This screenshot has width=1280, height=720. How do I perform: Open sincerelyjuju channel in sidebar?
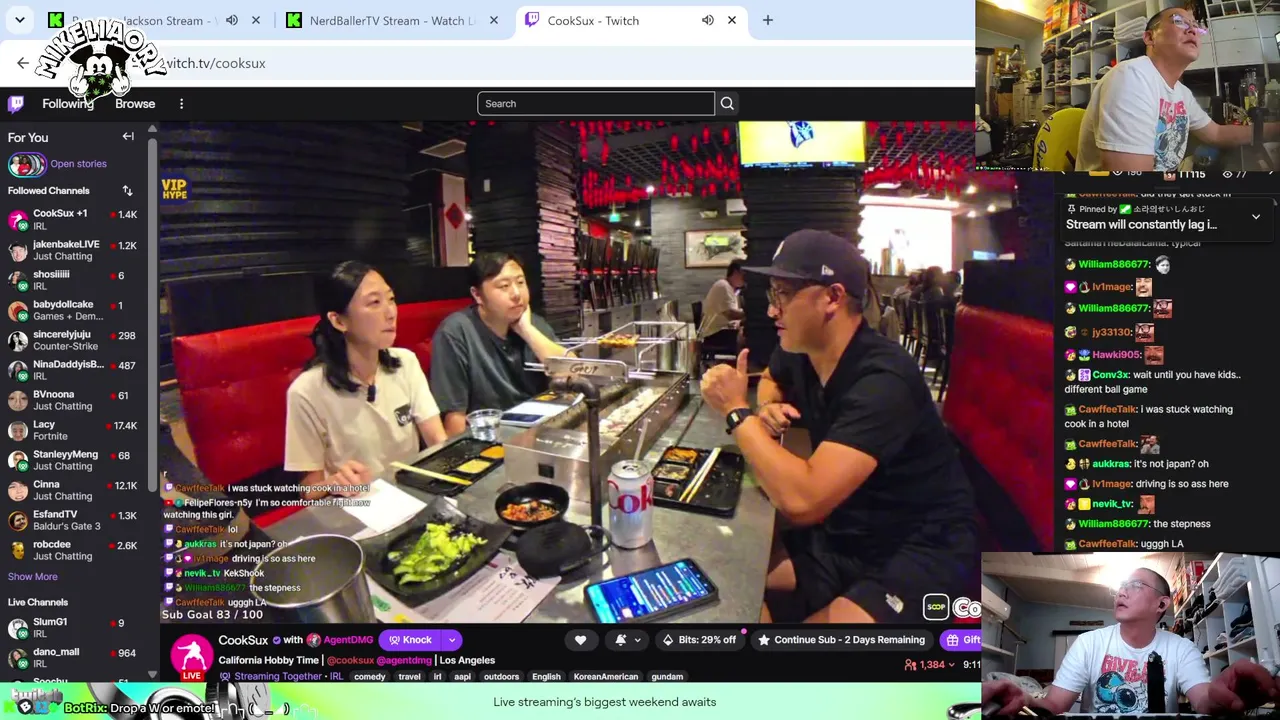click(x=72, y=340)
